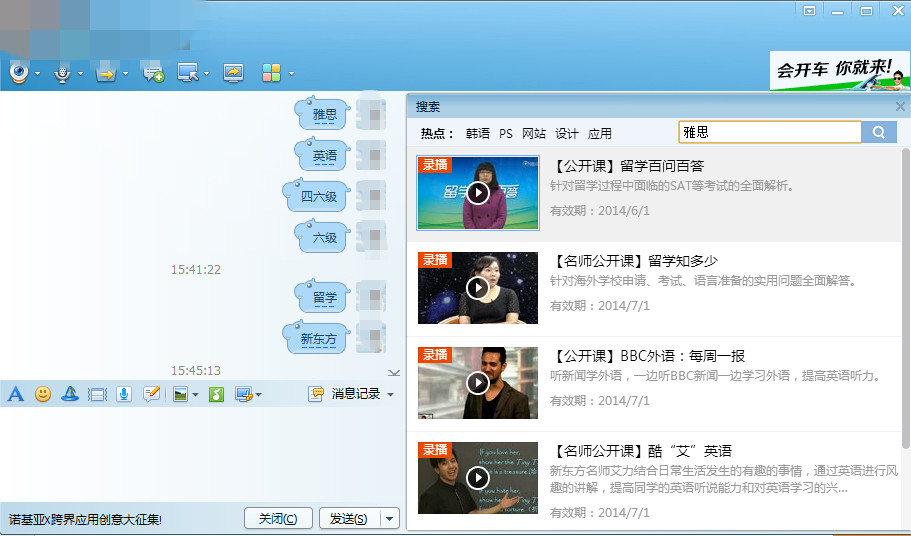Screen dimensions: 911x536
Task: Click the magic wizard hat emoticon icon
Action: [x=70, y=394]
